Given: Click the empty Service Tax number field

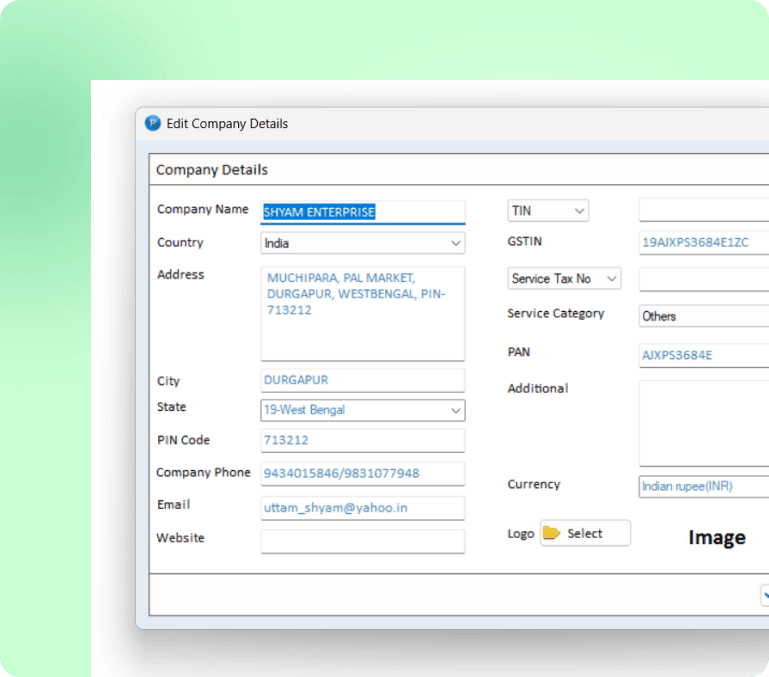Looking at the screenshot, I should [704, 279].
